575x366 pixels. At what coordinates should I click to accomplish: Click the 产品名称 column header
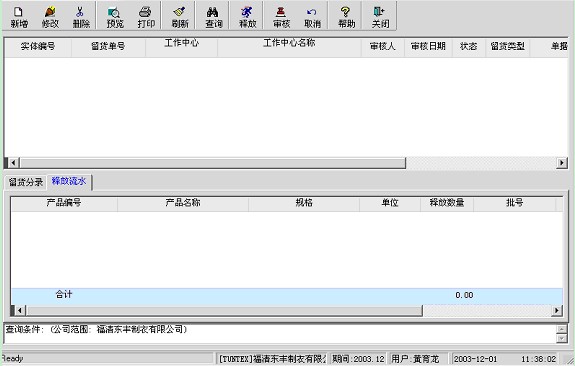183,203
